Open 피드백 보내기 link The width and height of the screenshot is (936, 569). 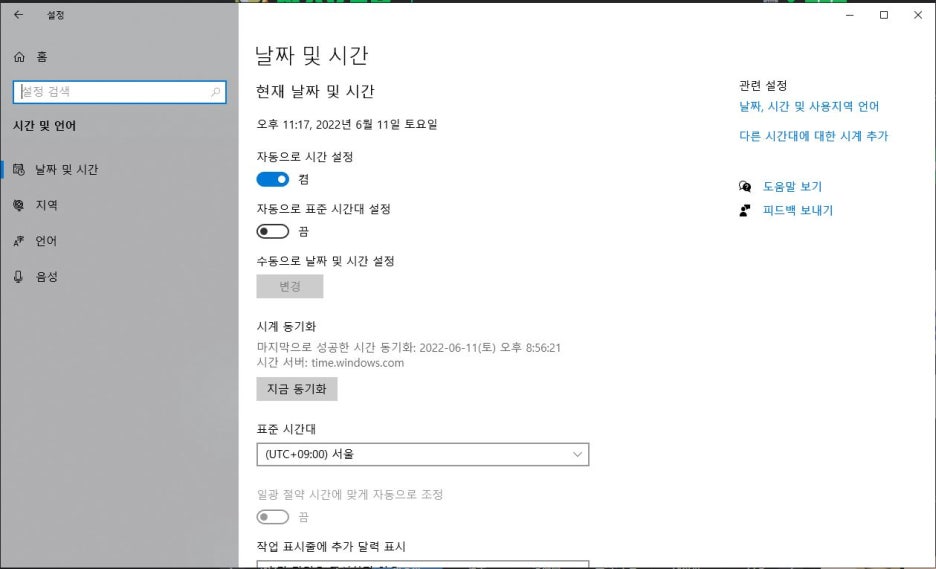point(798,210)
